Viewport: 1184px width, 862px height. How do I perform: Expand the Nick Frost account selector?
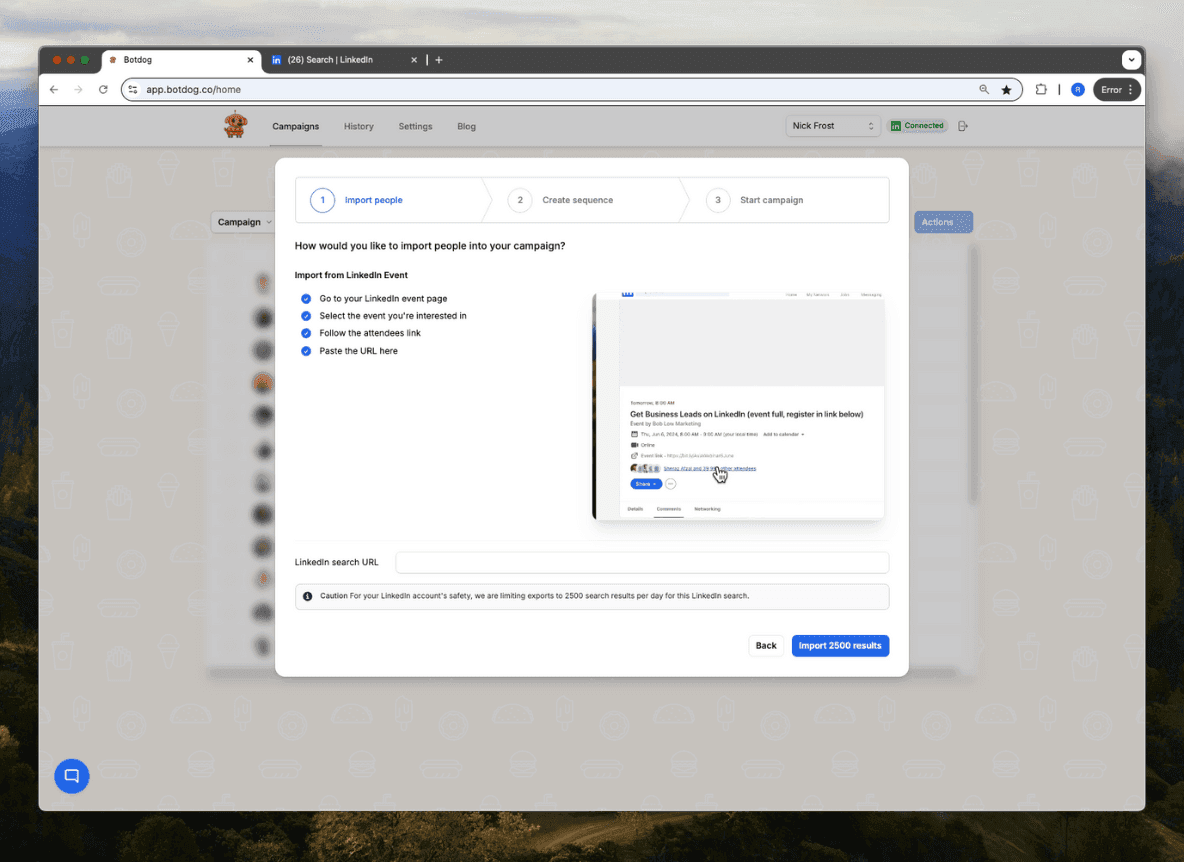click(833, 126)
